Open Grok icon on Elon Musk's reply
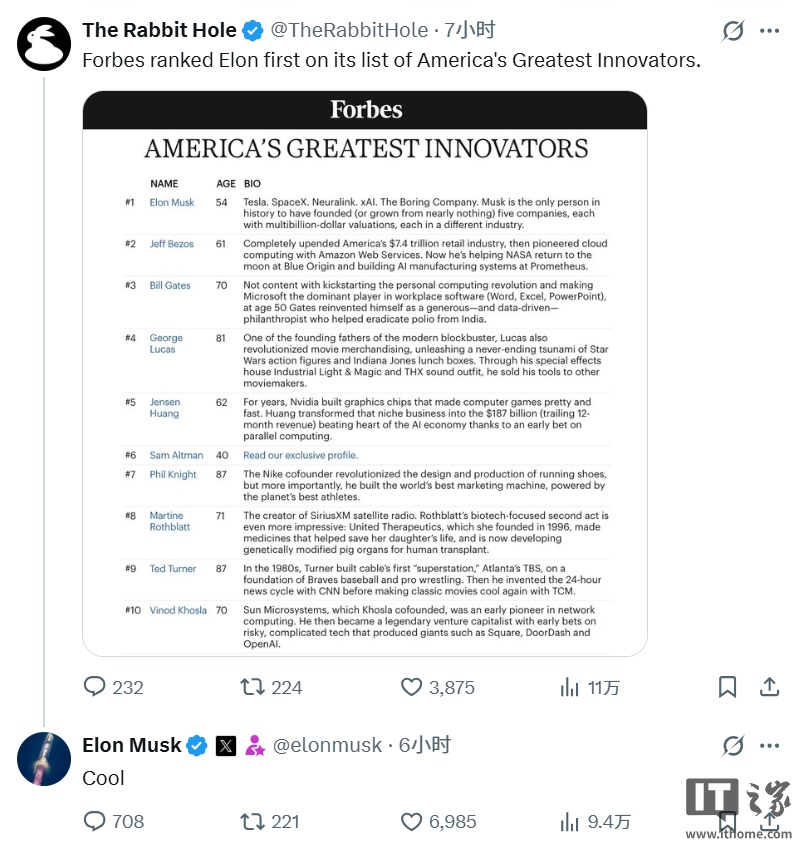The width and height of the screenshot is (804, 849). (733, 746)
